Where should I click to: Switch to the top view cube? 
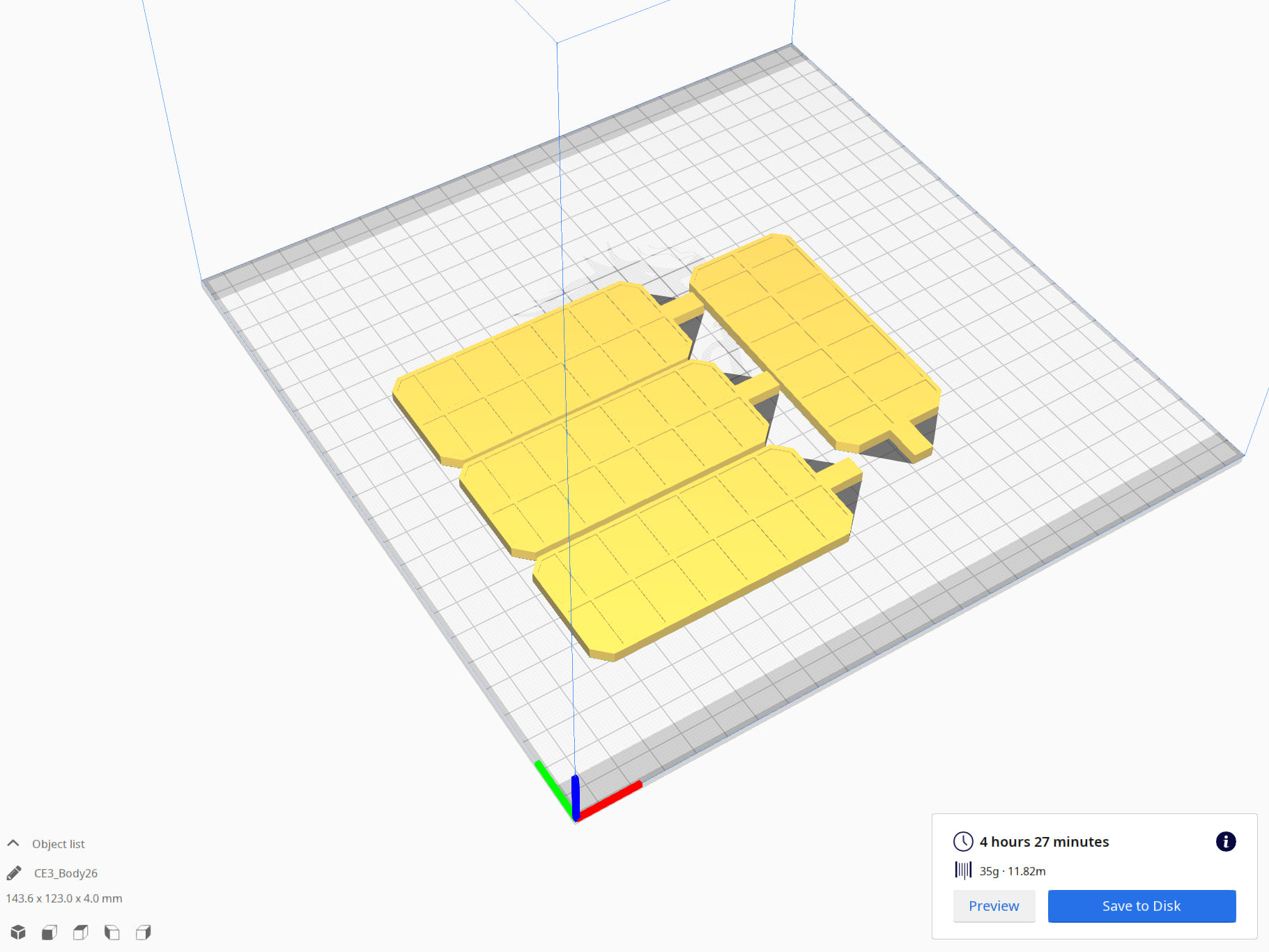(81, 932)
